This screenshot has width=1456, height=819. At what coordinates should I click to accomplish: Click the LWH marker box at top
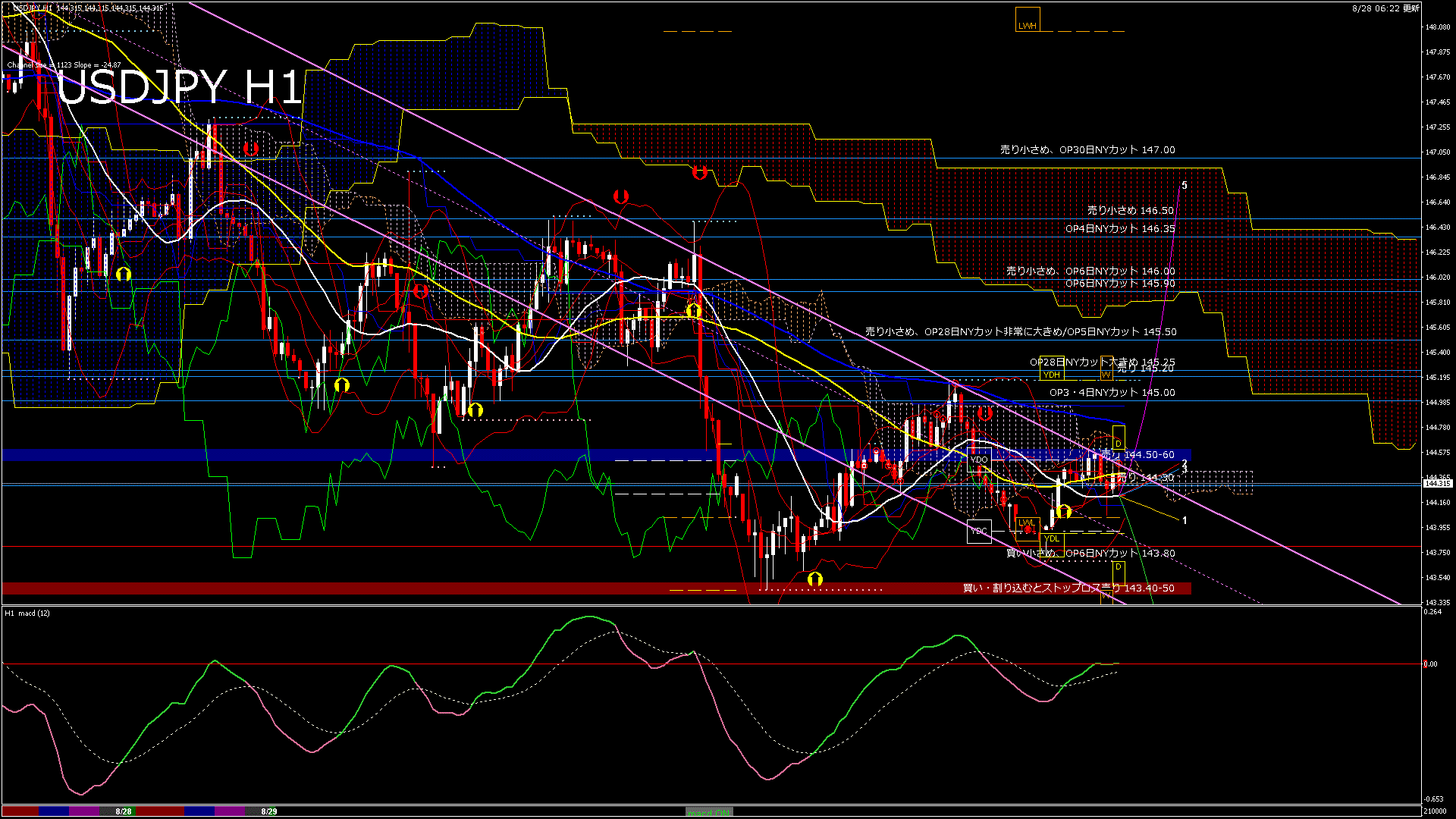point(1028,20)
